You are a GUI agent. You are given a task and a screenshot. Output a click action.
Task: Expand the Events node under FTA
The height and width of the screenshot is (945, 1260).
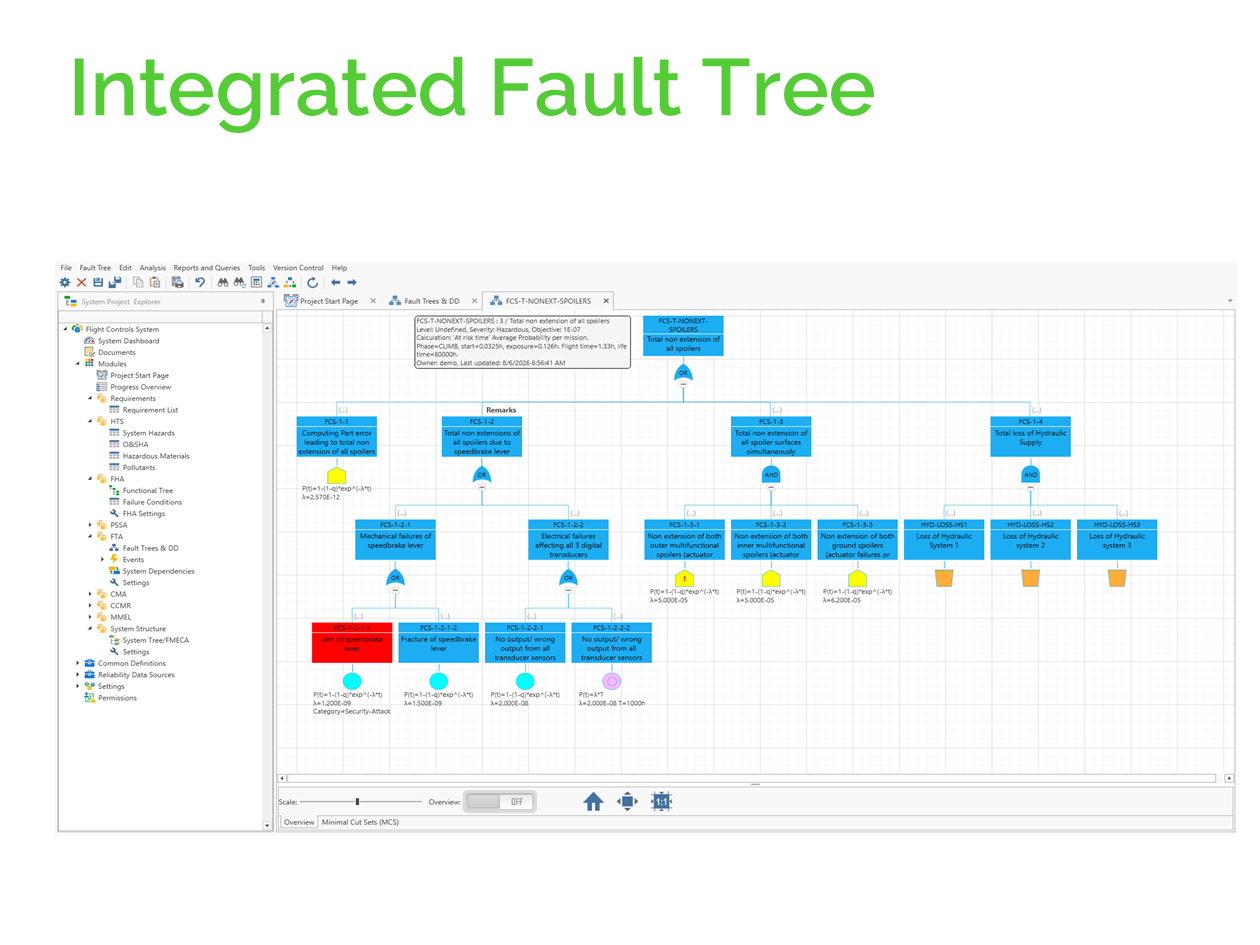coord(102,559)
